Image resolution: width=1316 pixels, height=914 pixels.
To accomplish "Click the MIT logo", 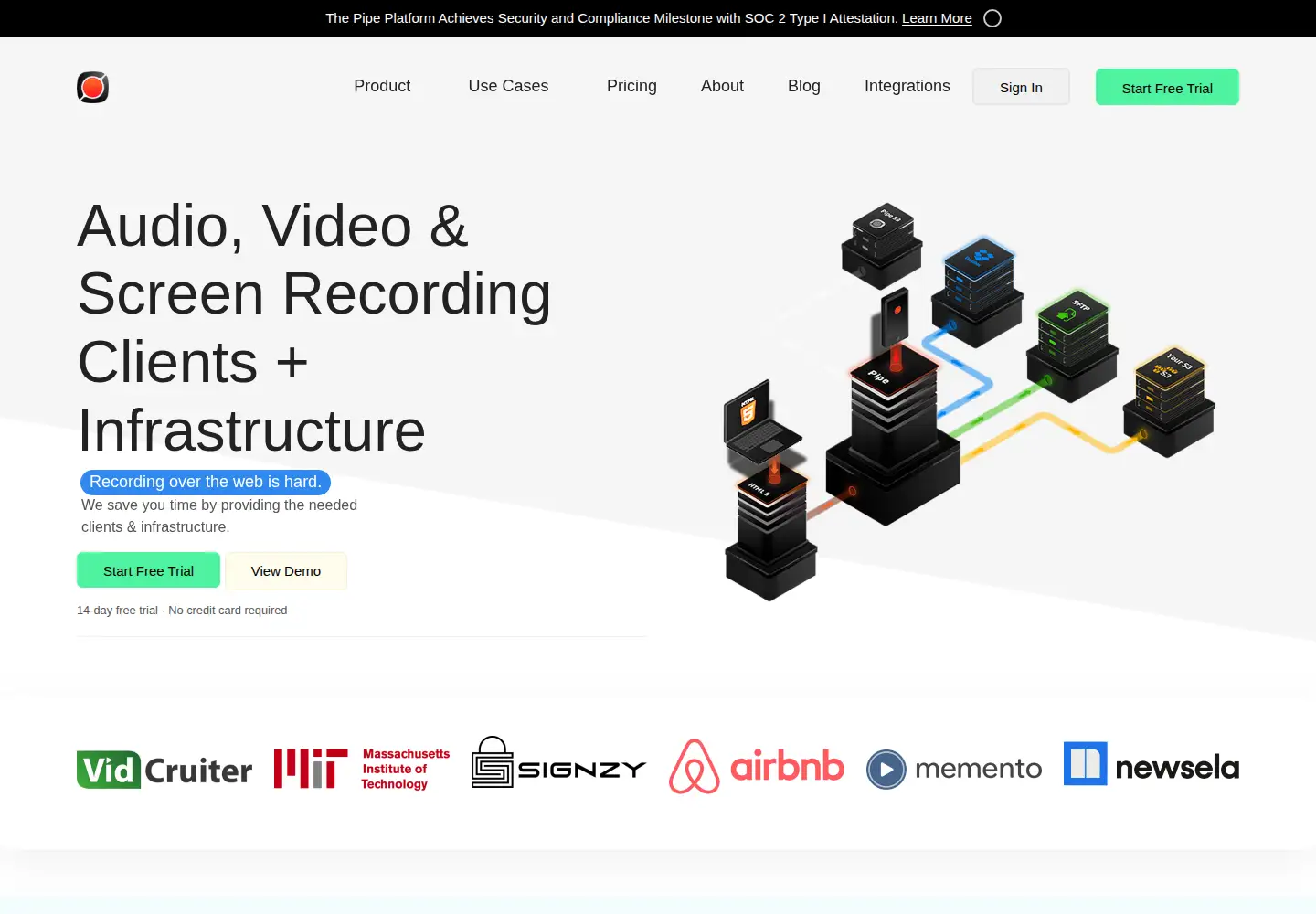I will [362, 769].
